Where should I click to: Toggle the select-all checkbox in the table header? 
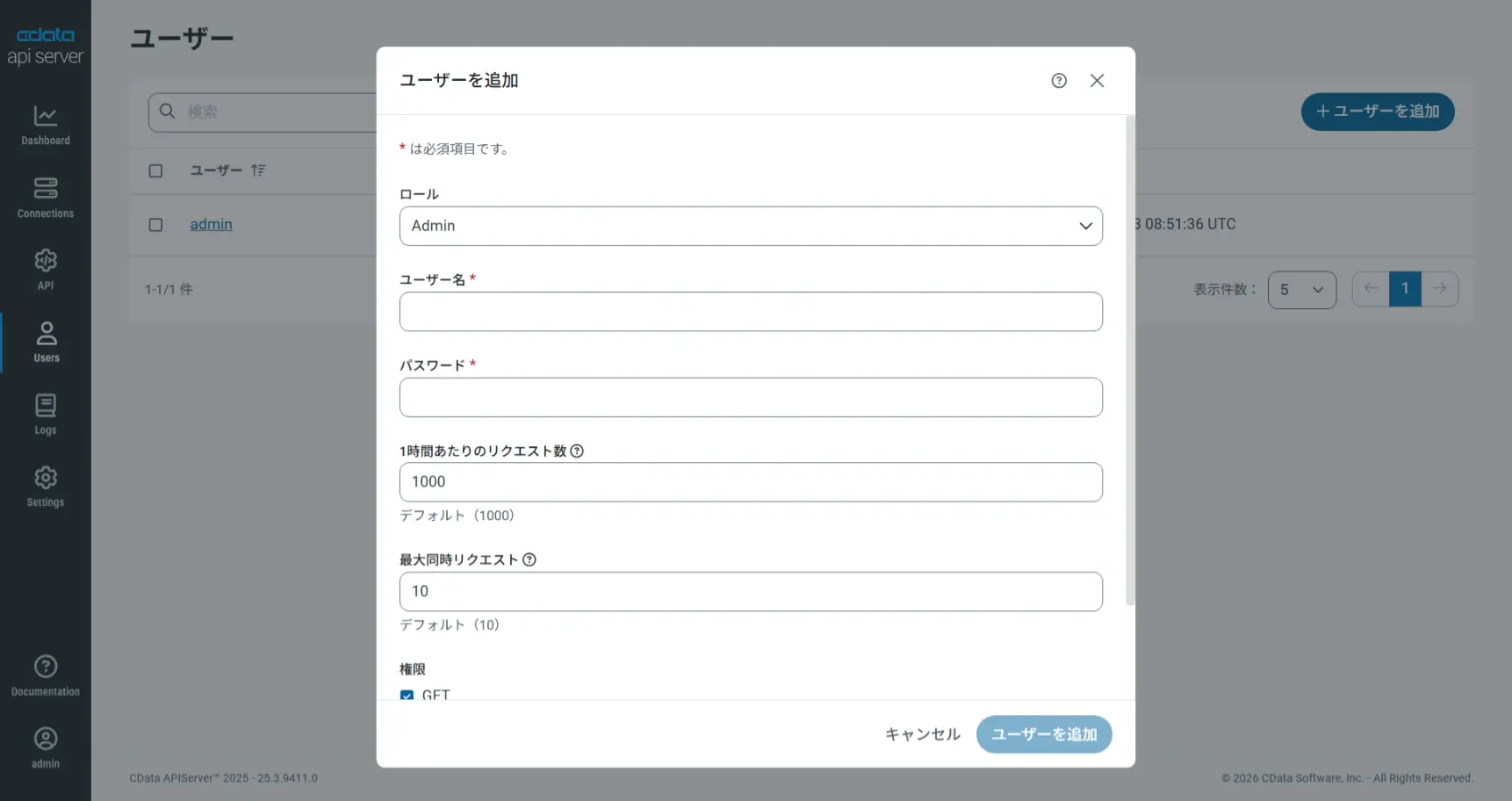coord(155,170)
